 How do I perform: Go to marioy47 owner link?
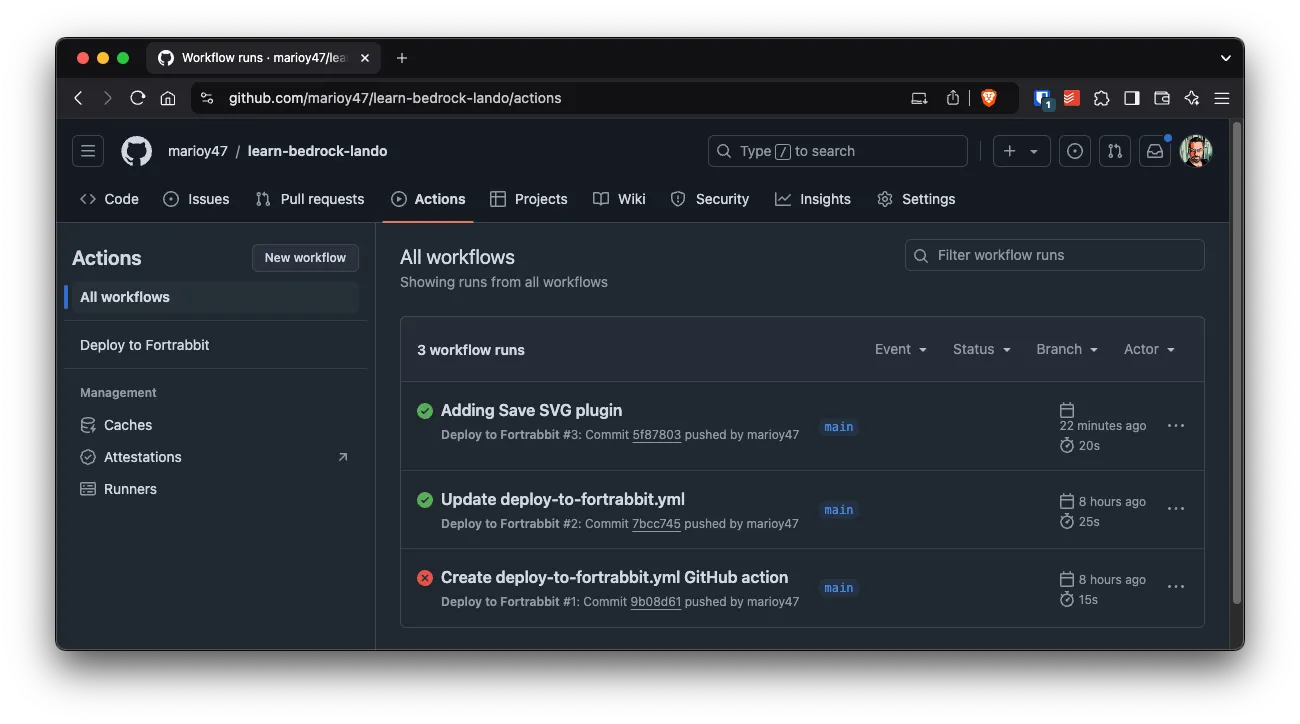click(198, 151)
